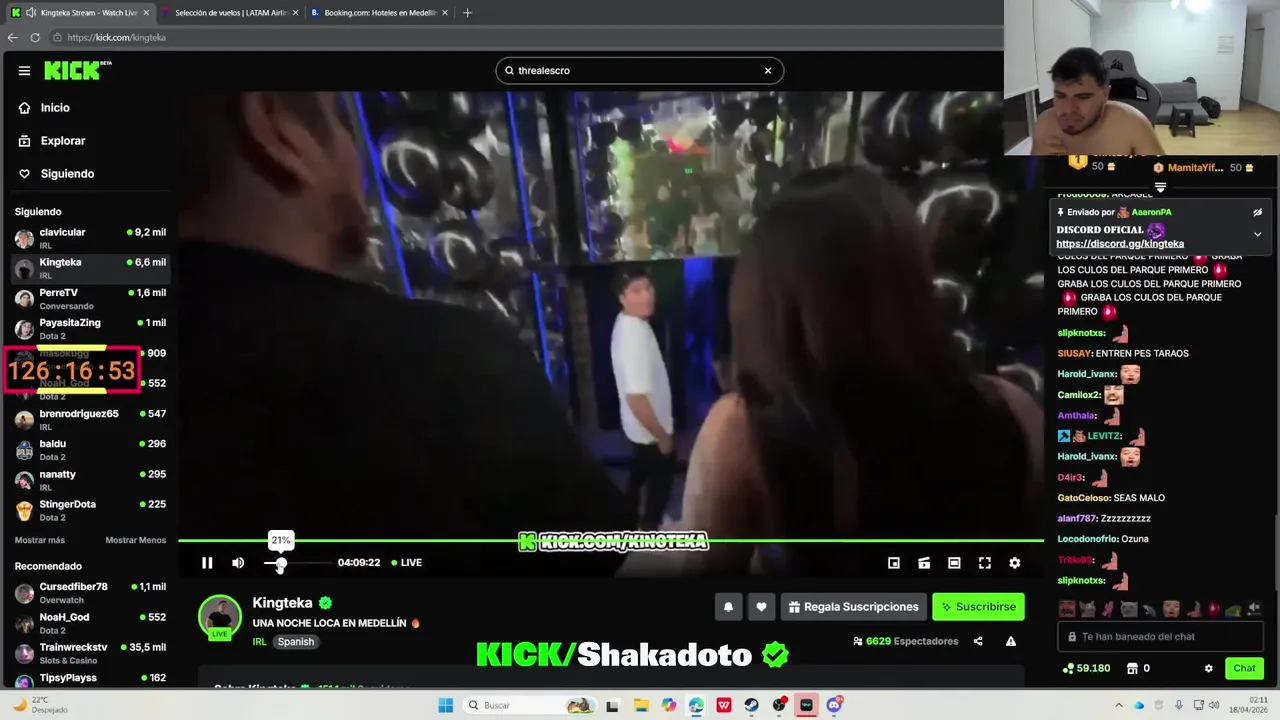Open baldu channel in sidebar

coord(90,450)
